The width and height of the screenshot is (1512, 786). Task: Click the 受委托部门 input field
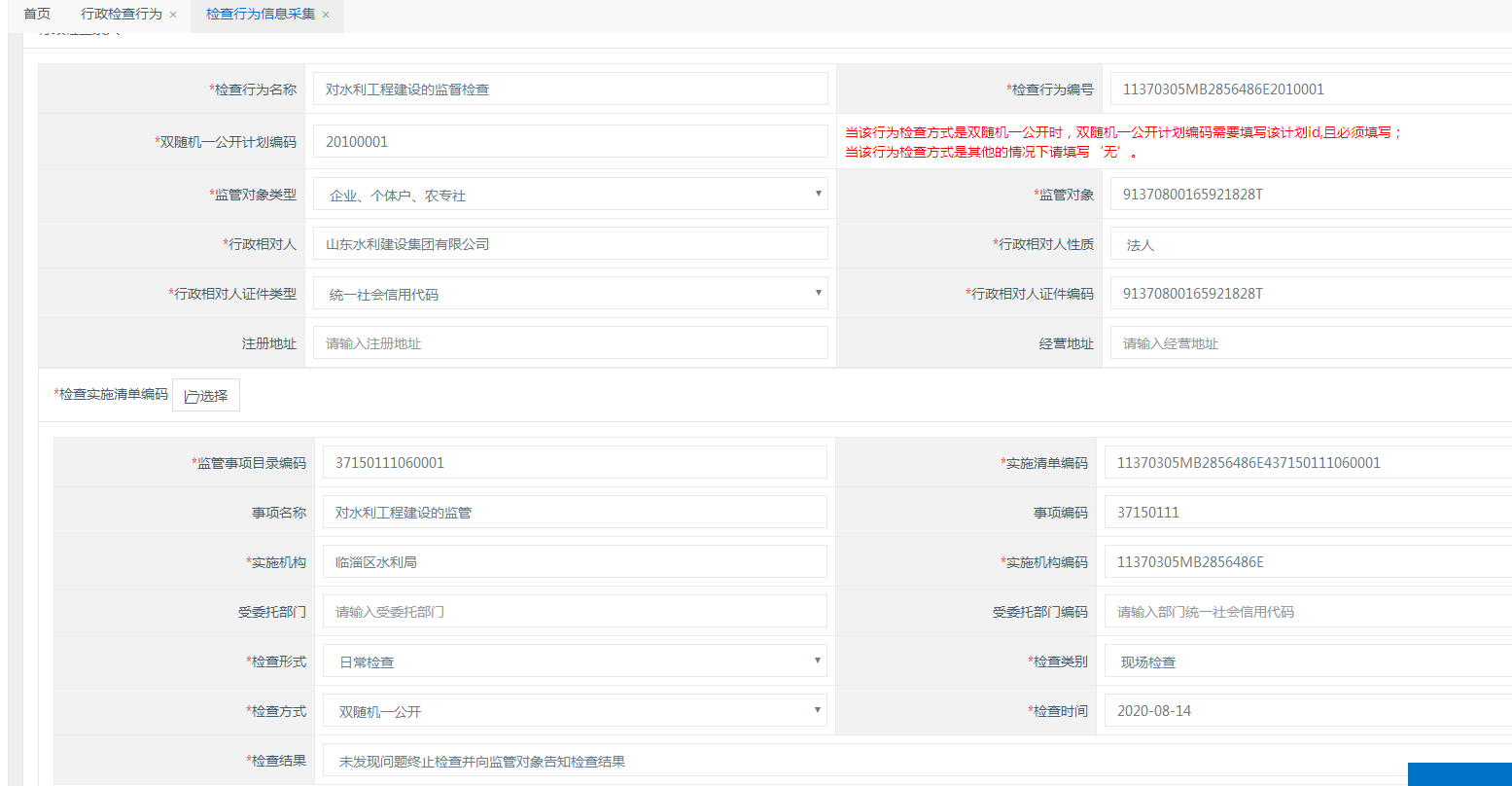coord(575,611)
